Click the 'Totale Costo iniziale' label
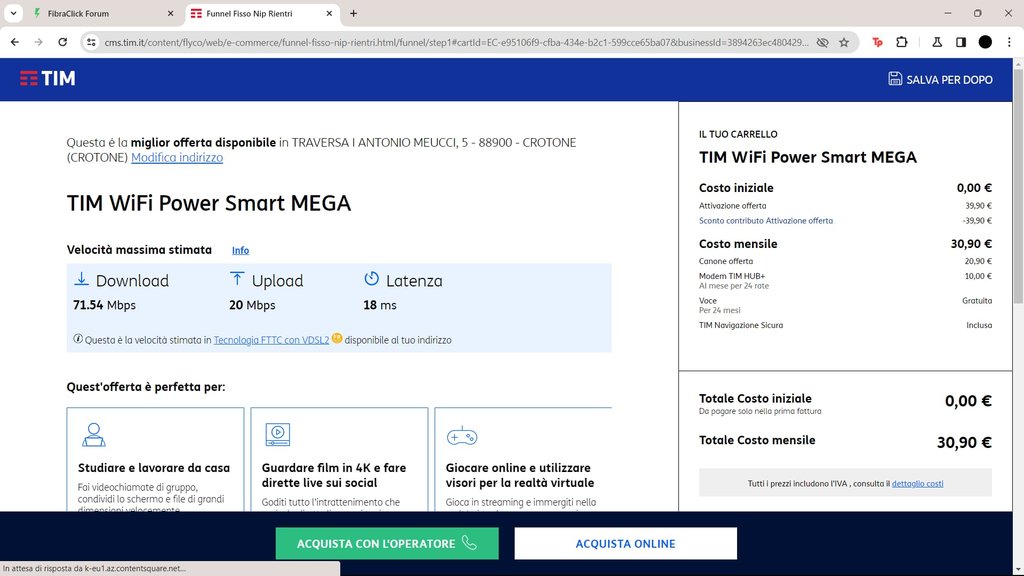This screenshot has width=1024, height=576. (755, 398)
